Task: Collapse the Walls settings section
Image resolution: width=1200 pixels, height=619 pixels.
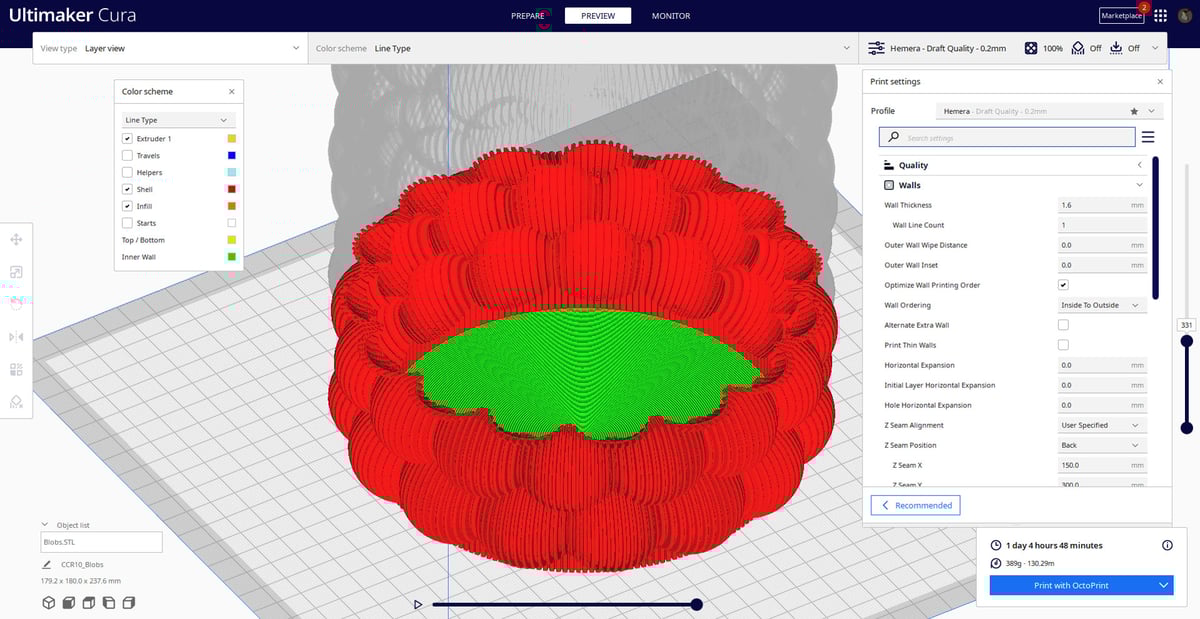Action: point(1013,185)
